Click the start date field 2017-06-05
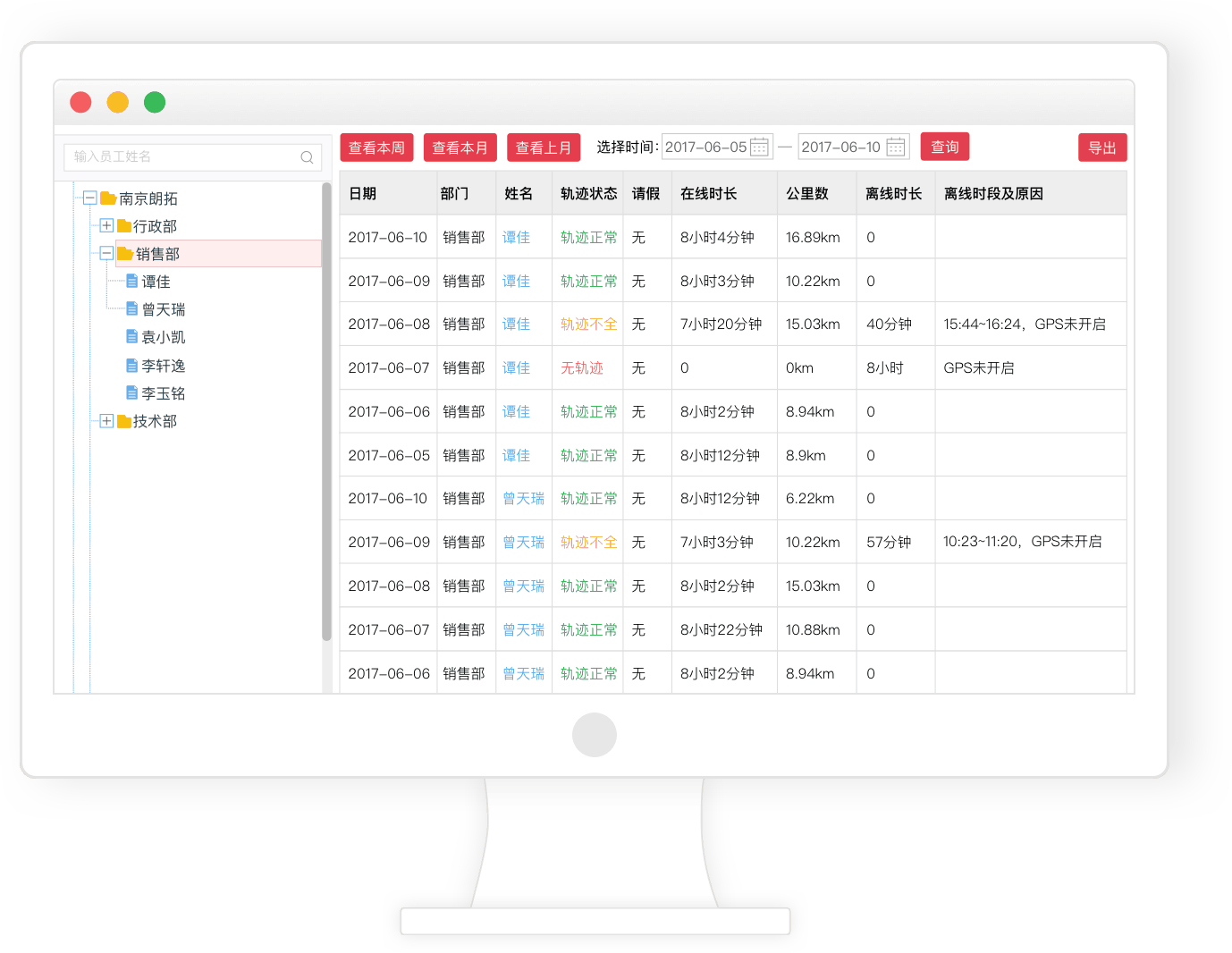Screen dimensions: 1232x953 717,147
